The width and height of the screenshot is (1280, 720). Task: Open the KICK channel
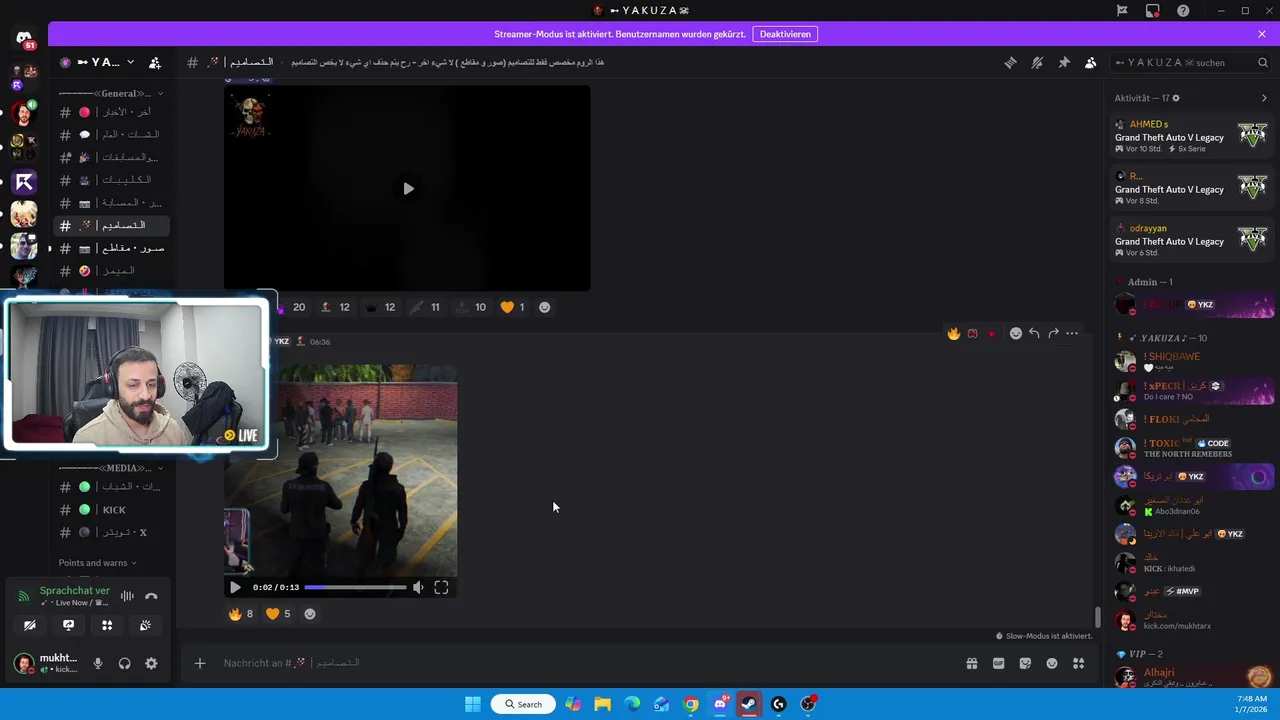(111, 510)
